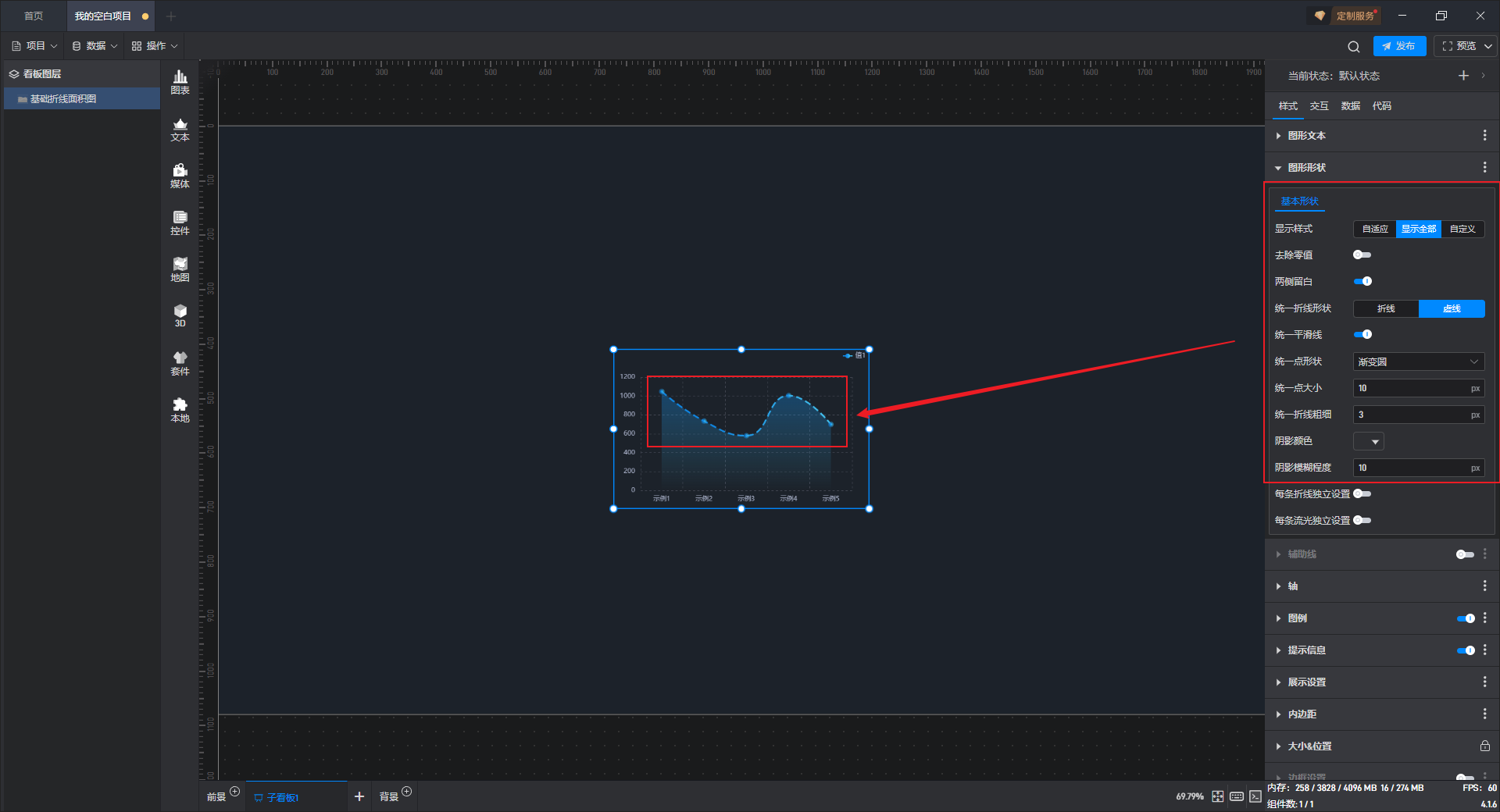Viewport: 1500px width, 812px height.
Task: Open the 3D components icon
Action: (x=180, y=316)
